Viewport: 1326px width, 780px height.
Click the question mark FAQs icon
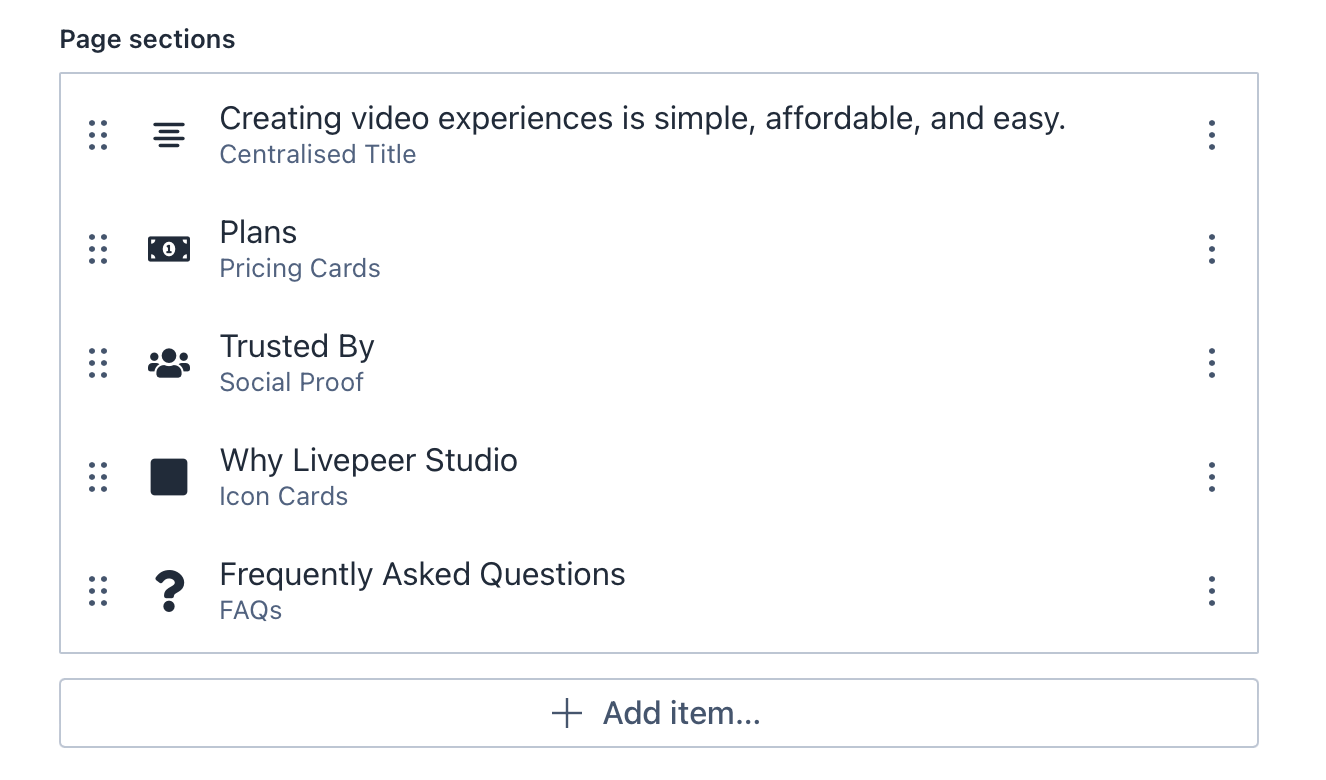point(169,591)
